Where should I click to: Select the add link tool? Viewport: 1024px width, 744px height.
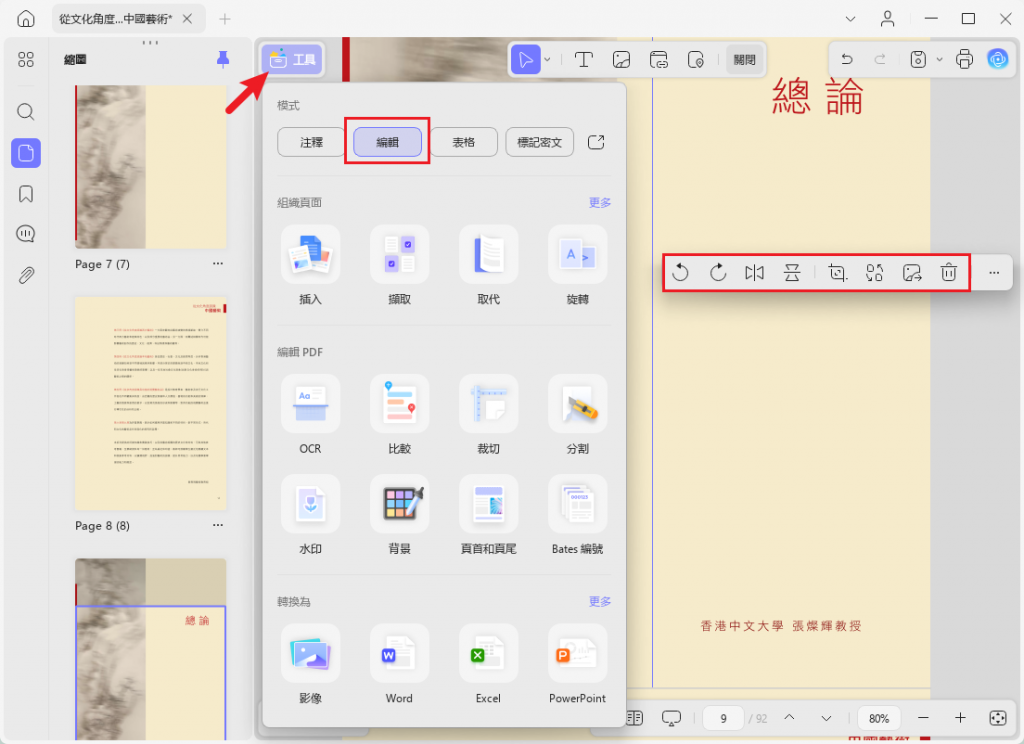[658, 59]
